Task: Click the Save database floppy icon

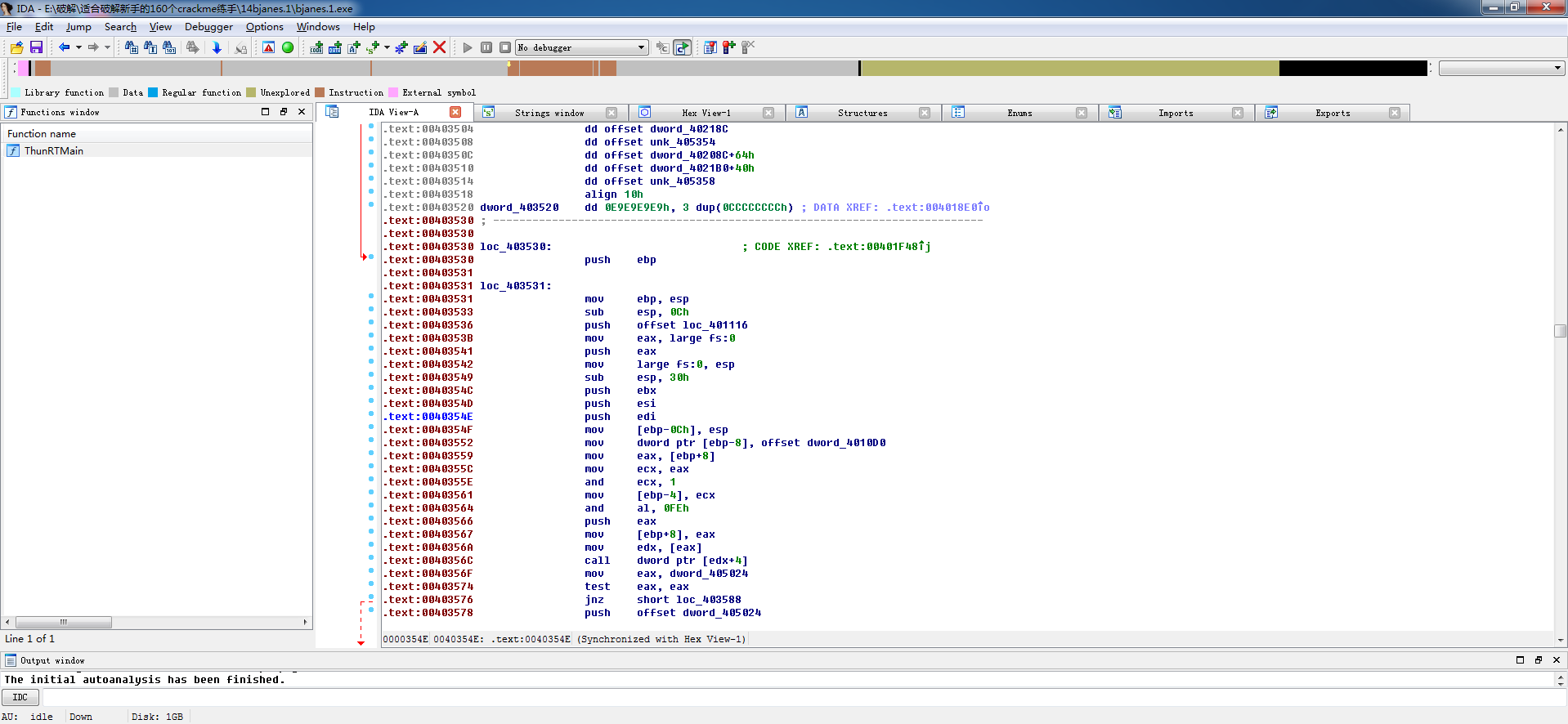Action: 36,47
